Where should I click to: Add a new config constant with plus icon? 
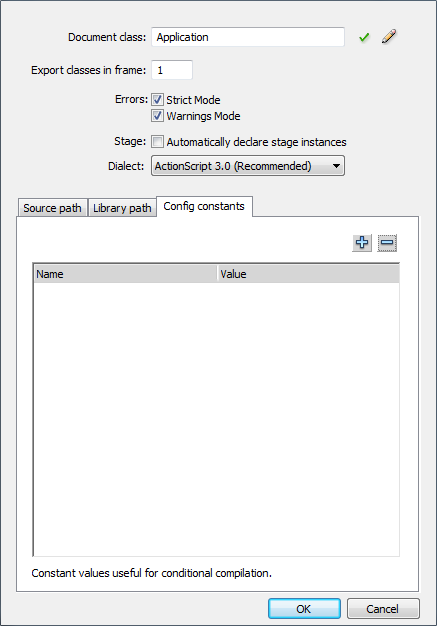point(362,243)
